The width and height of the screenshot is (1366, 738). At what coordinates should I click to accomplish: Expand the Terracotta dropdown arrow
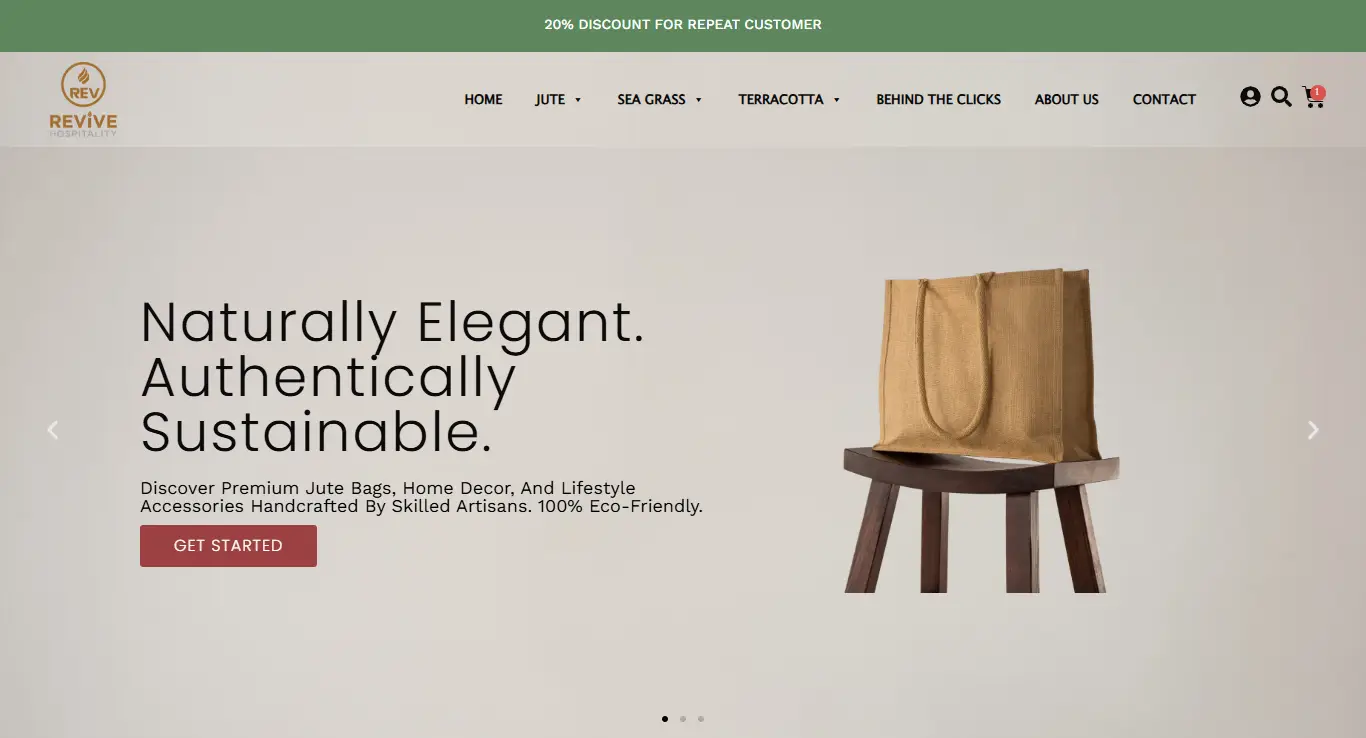click(x=836, y=100)
